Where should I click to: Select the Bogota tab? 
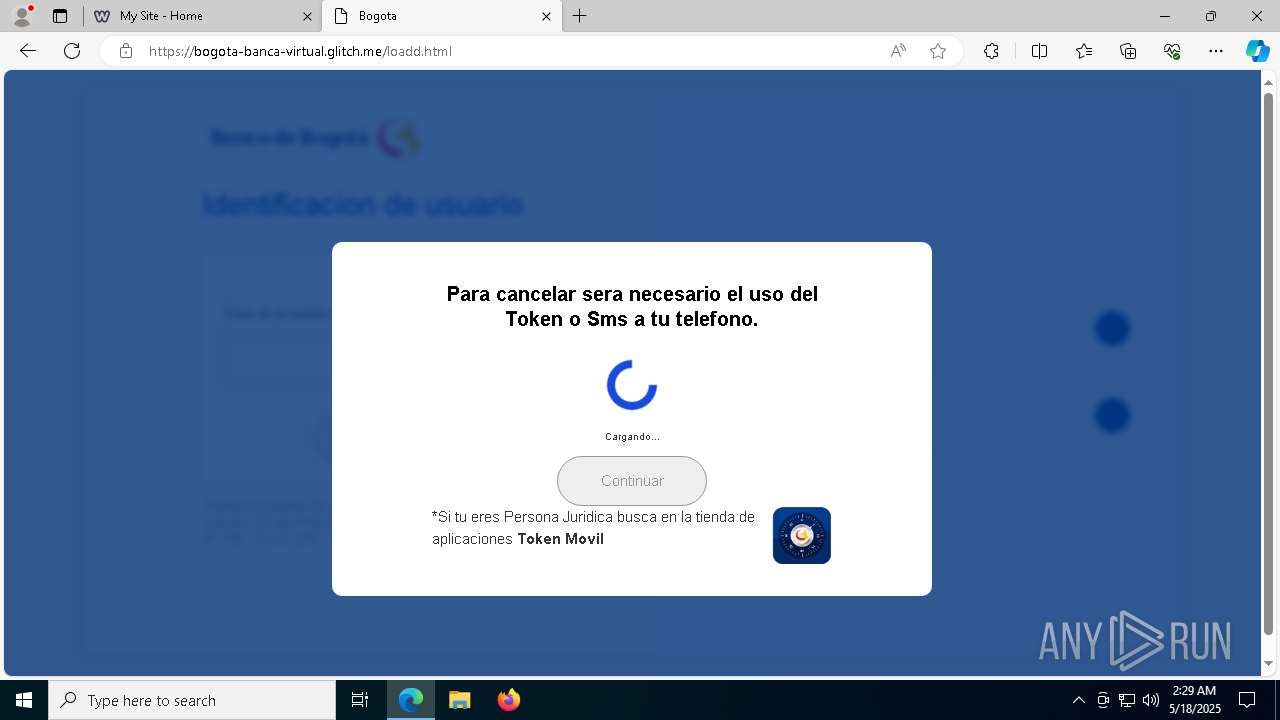[441, 16]
